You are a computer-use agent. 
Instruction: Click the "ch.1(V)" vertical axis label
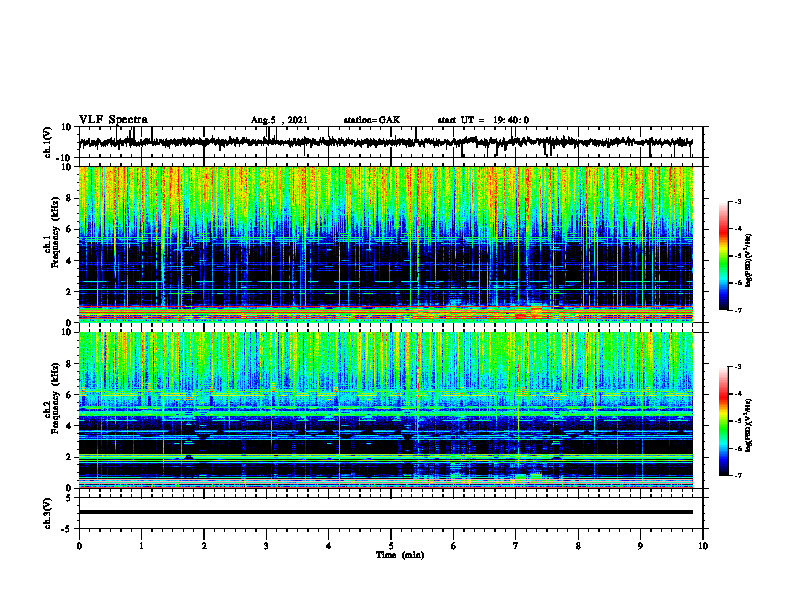tap(48, 142)
